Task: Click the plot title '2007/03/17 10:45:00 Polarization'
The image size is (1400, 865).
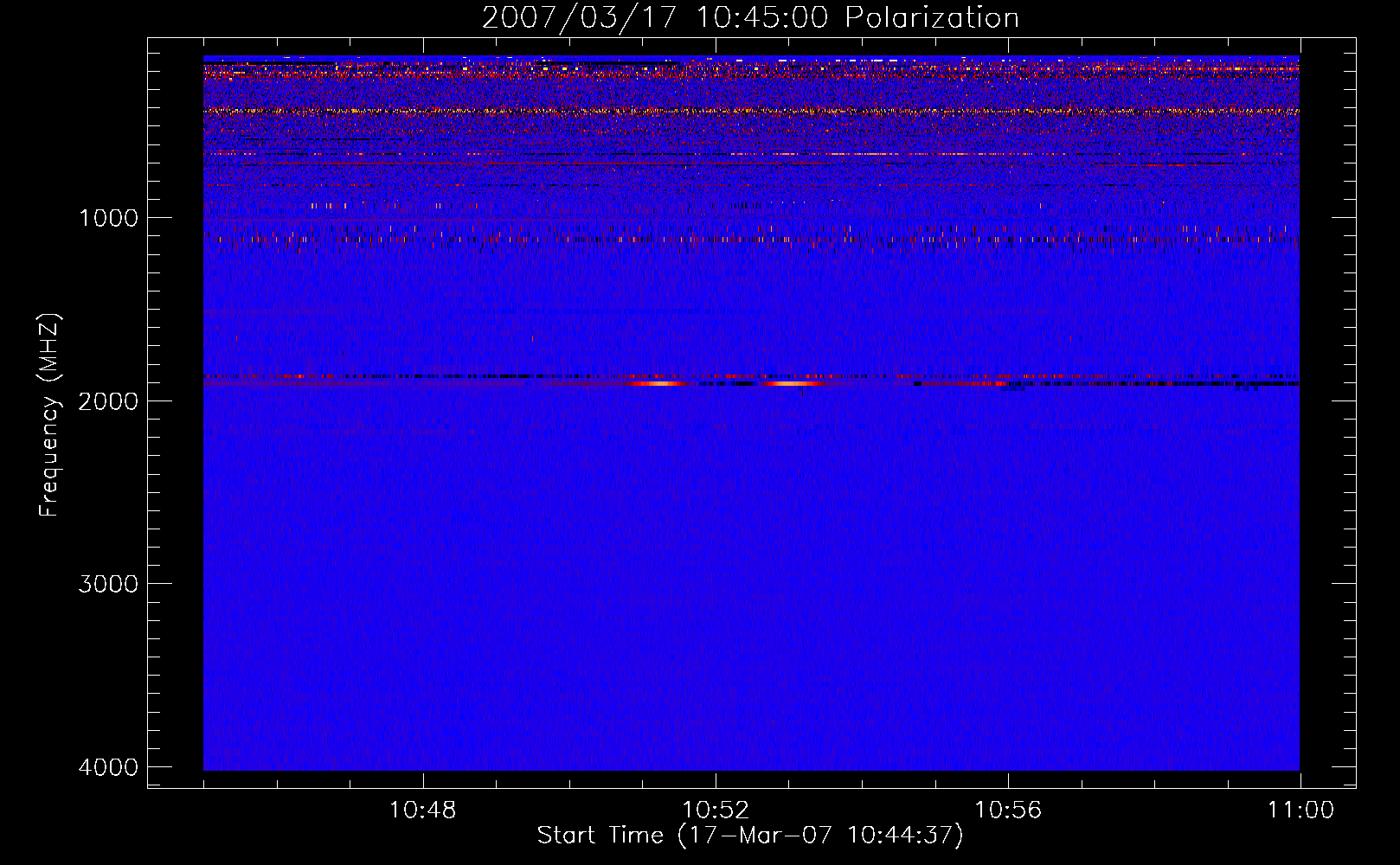Action: tap(750, 18)
